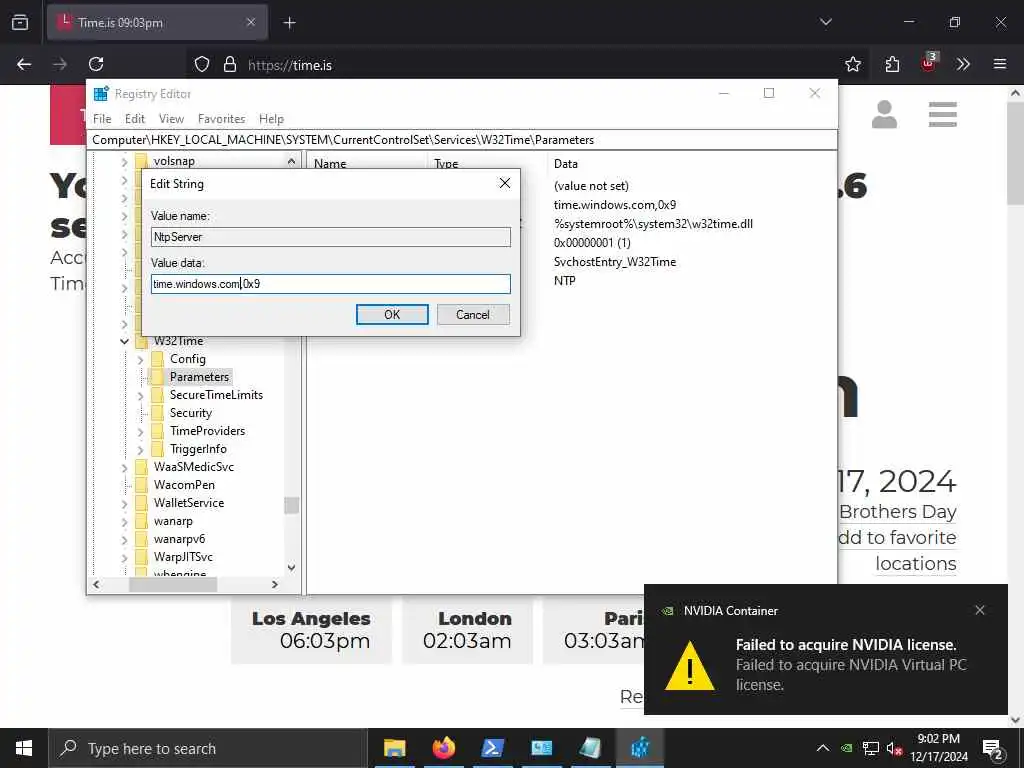
Task: Show more toolbar tools overflow
Action: click(963, 64)
